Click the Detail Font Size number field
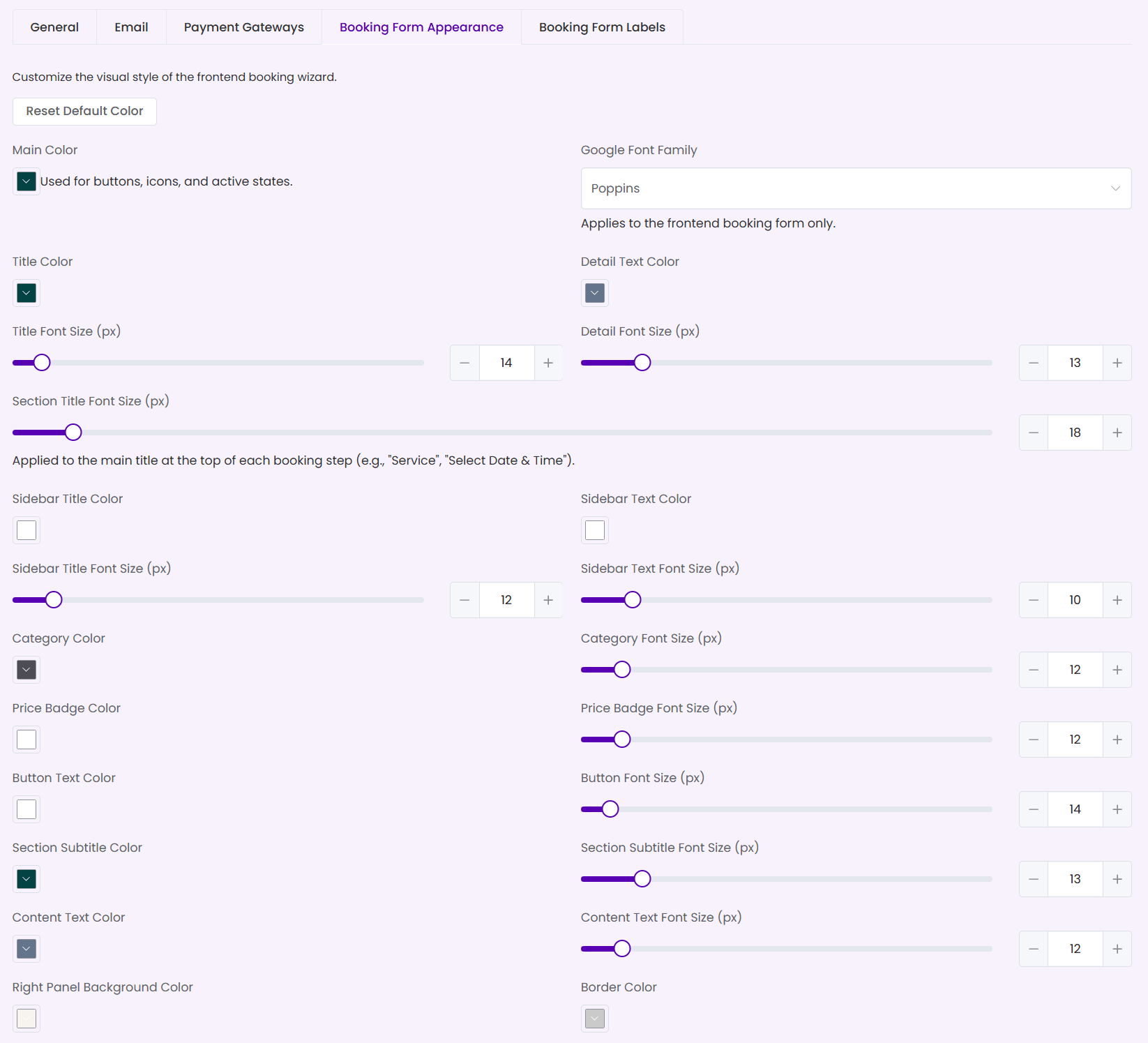Screen dimensions: 1148x1043 (x=1075, y=363)
